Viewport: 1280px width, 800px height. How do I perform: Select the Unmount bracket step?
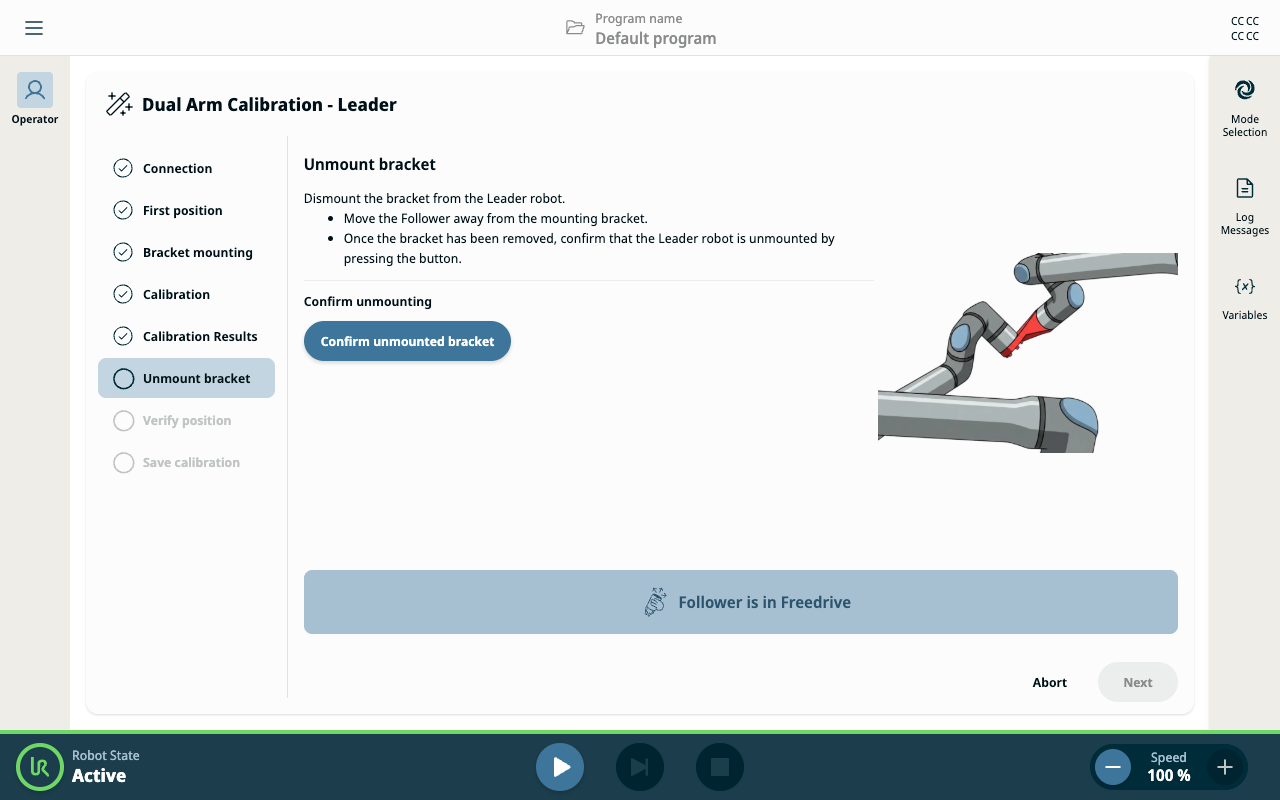pos(186,378)
